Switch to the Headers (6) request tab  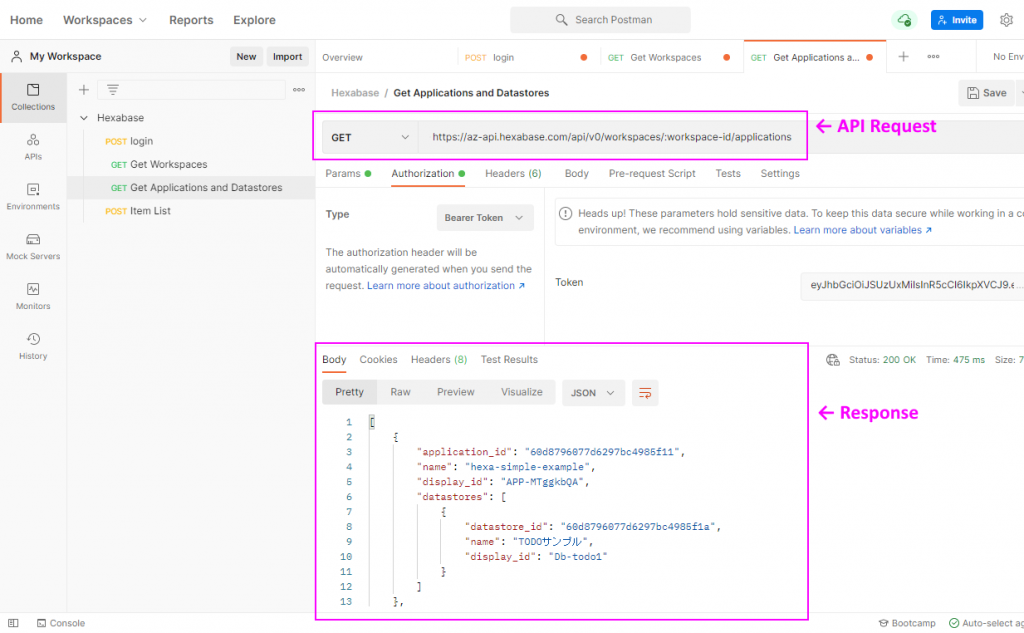click(x=513, y=174)
